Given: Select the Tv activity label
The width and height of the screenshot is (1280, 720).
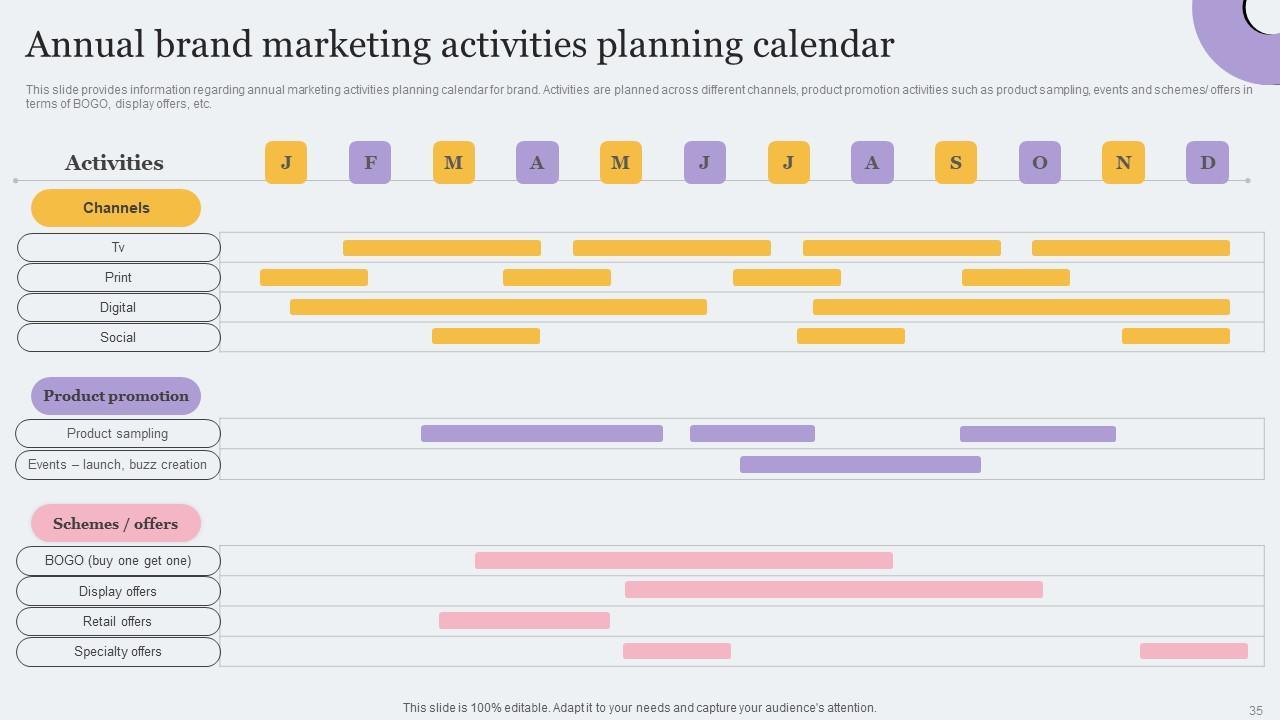Looking at the screenshot, I should pos(118,247).
